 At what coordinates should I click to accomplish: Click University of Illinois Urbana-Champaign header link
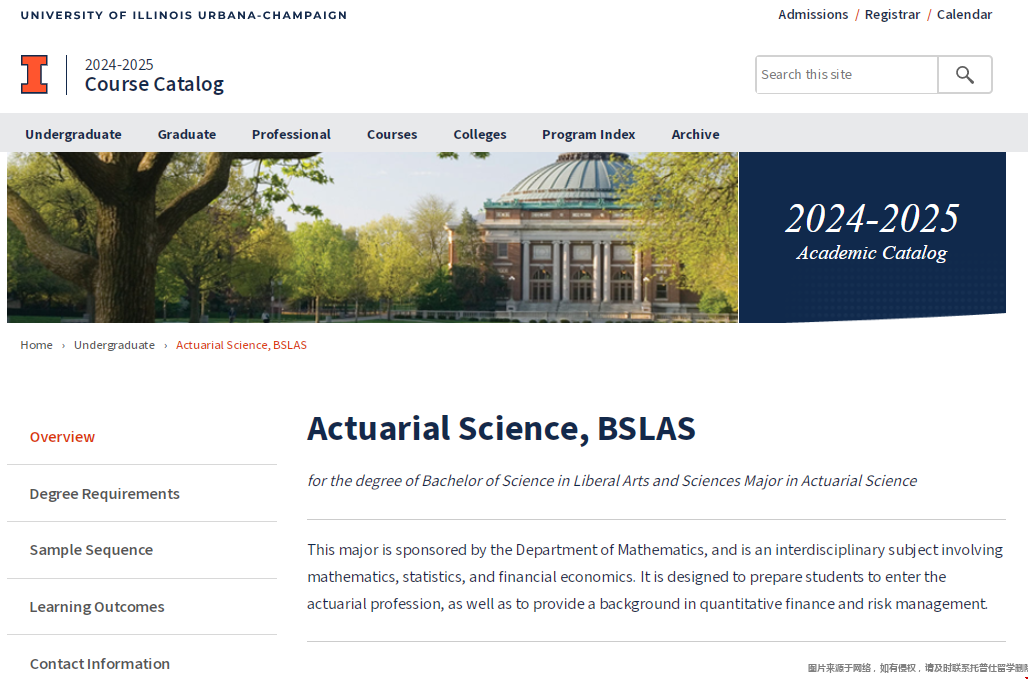coord(184,15)
